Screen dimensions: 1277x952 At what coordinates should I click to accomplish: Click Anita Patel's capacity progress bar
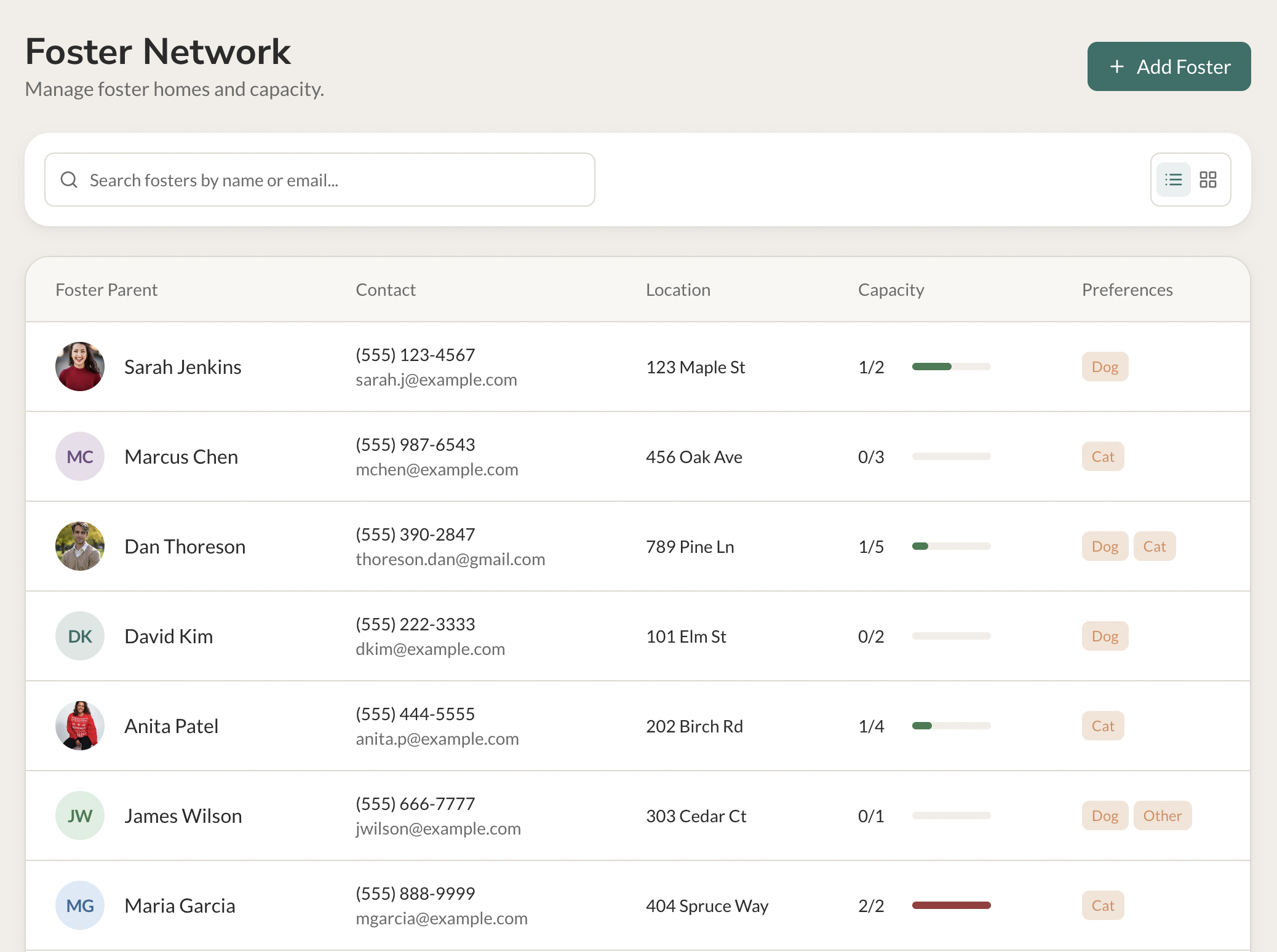pyautogui.click(x=951, y=726)
